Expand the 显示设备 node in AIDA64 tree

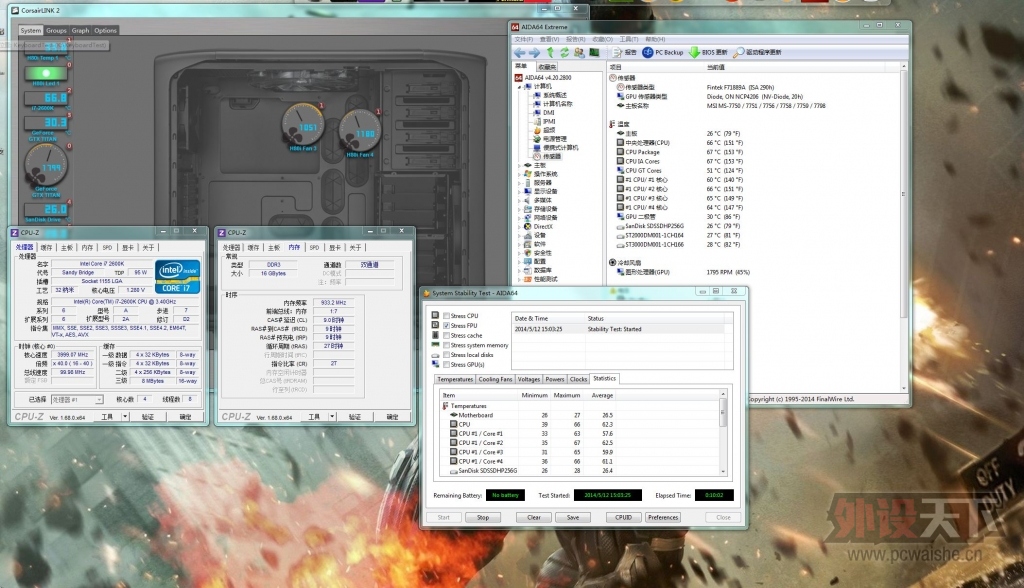520,191
